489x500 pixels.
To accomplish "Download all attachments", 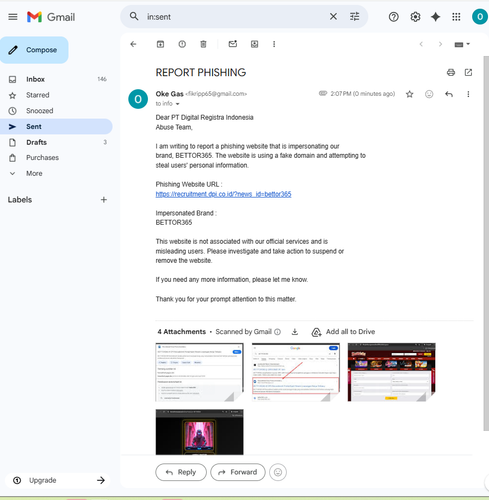I will coord(295,332).
